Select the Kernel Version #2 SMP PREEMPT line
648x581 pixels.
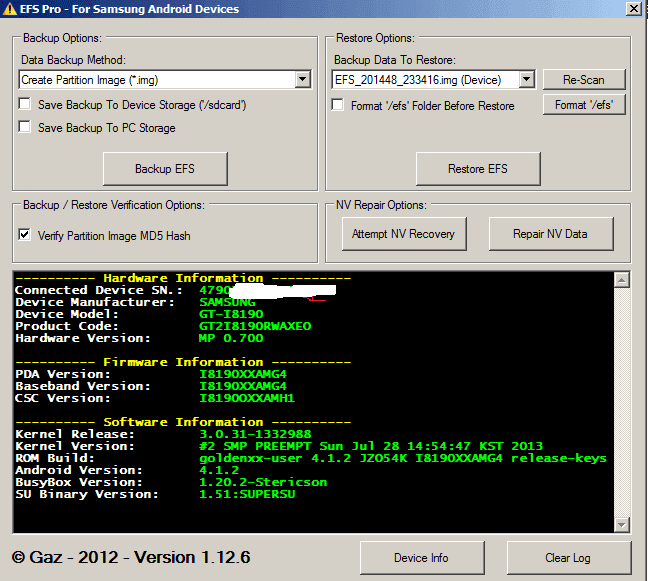click(x=371, y=446)
